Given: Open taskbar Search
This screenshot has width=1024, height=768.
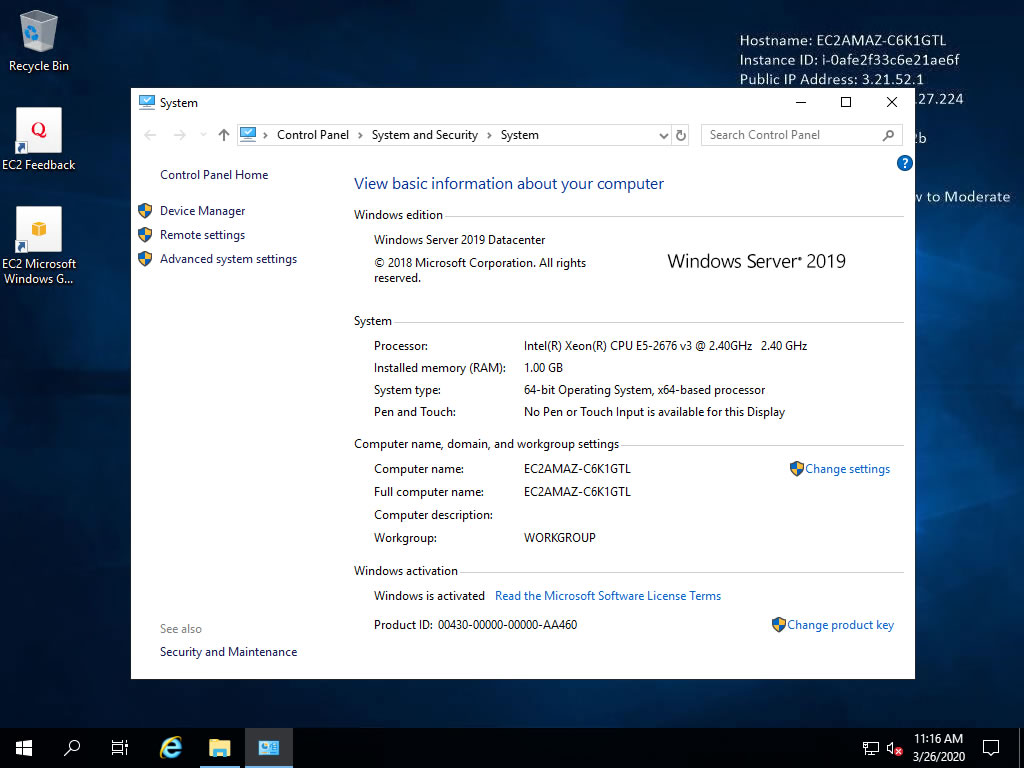Looking at the screenshot, I should click(x=72, y=748).
